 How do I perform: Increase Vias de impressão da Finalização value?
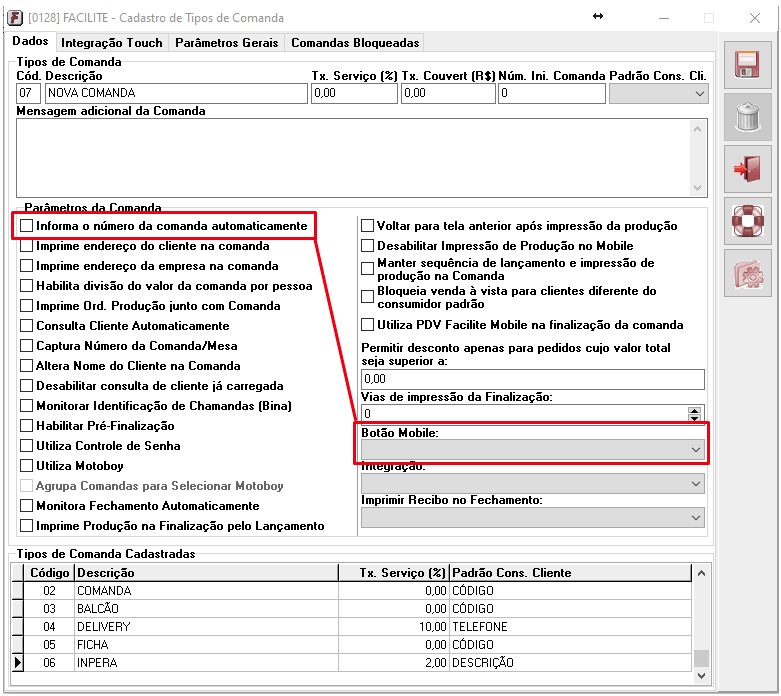pyautogui.click(x=694, y=410)
